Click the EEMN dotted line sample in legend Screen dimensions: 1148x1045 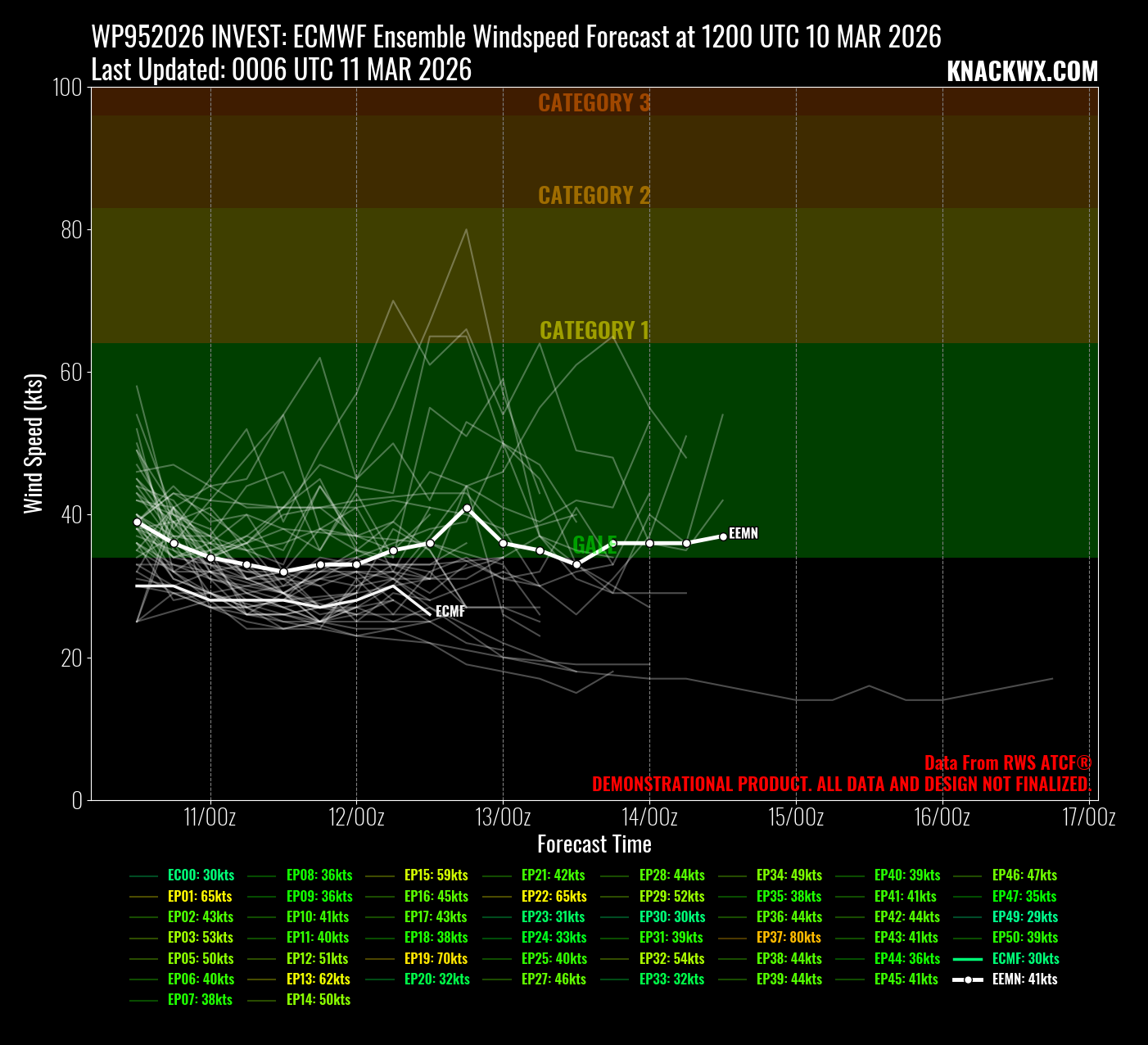click(968, 979)
